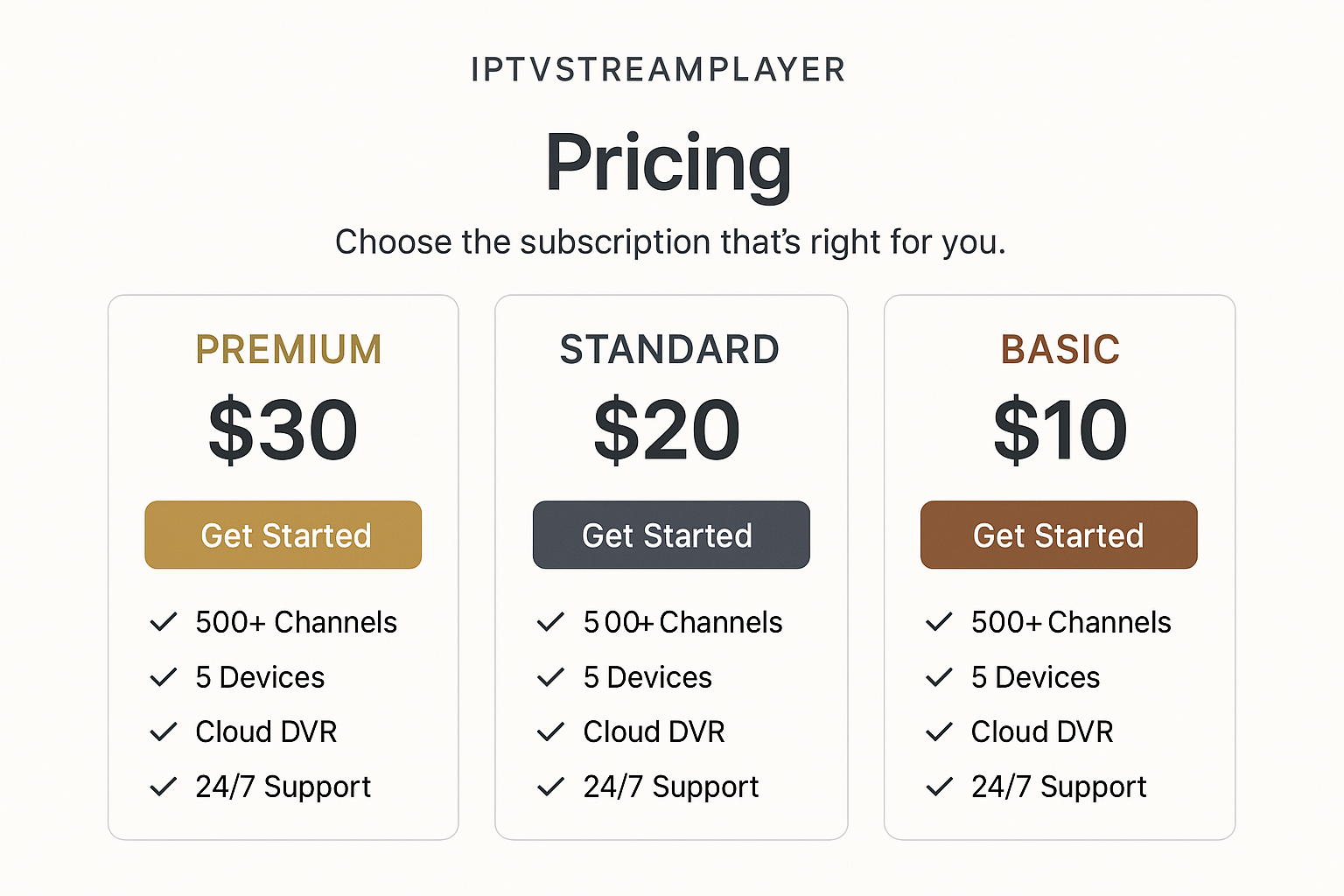Click the $30 price in Premium card

283,430
